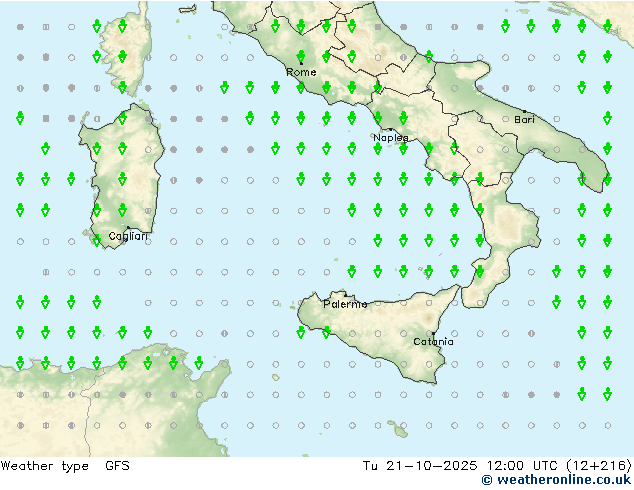The height and width of the screenshot is (490, 634).
Task: Click the Palermo city label
Action: point(345,304)
